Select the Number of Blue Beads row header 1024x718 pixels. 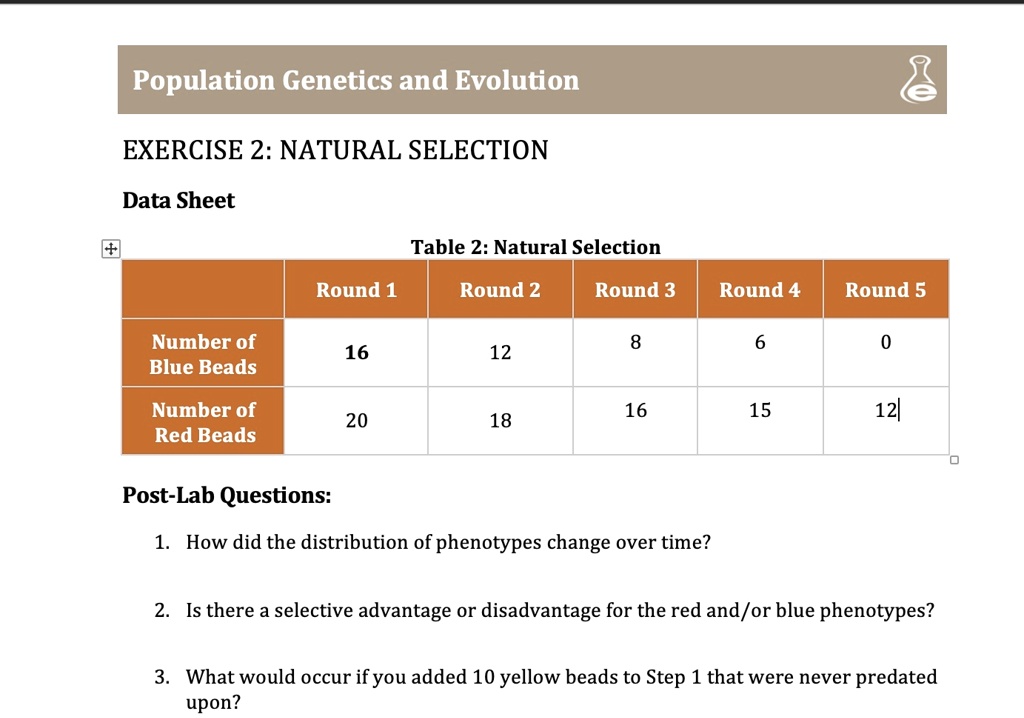pos(203,354)
